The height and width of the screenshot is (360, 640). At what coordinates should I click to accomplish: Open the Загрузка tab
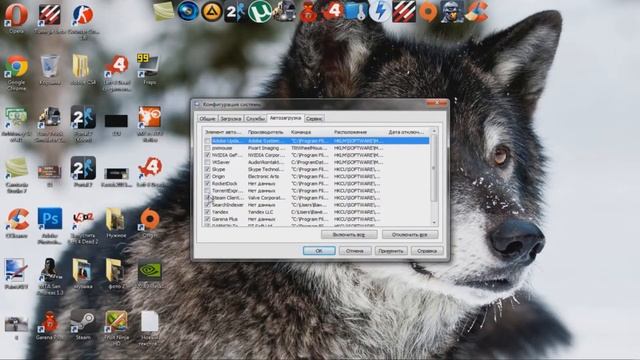[230, 119]
